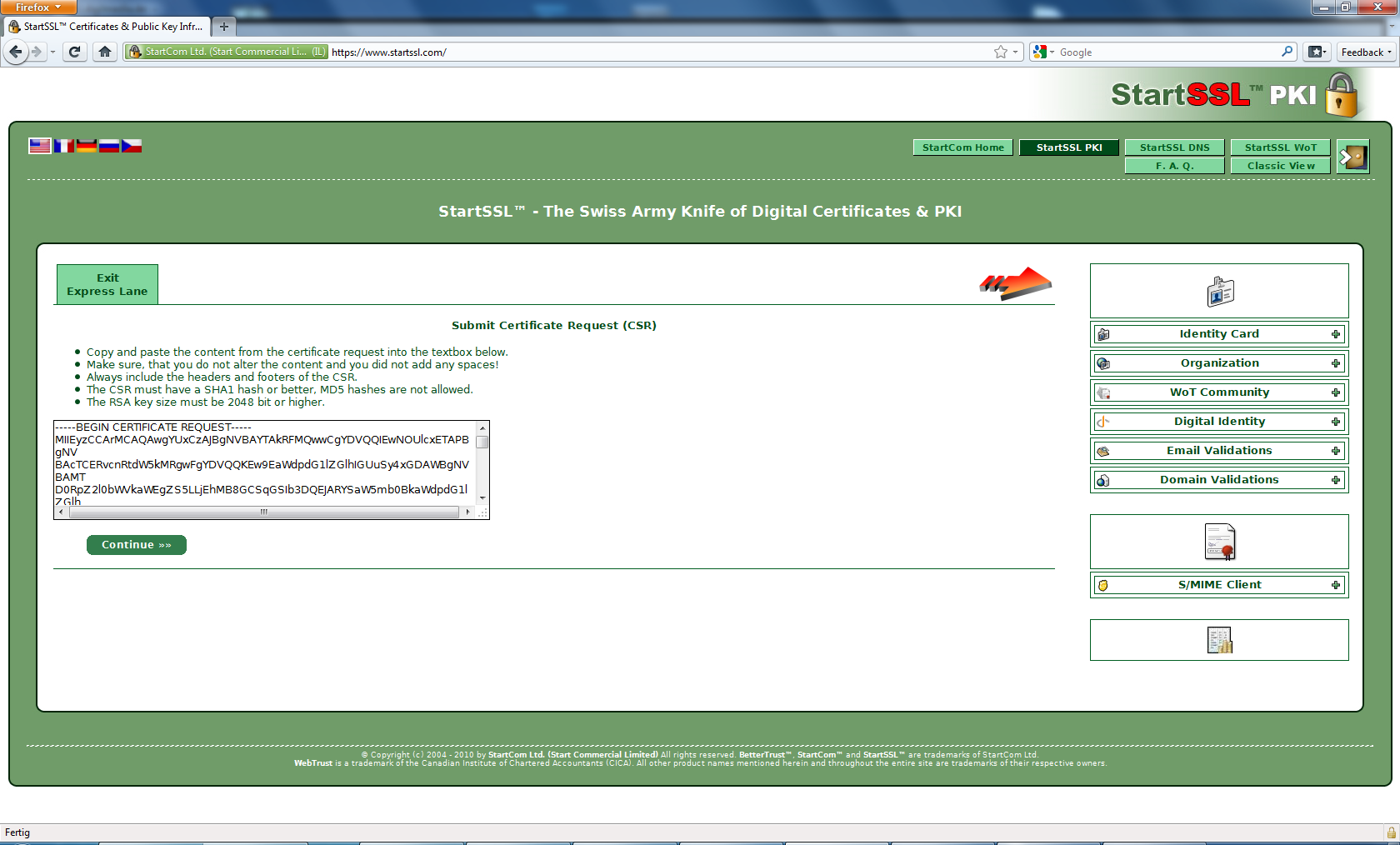Click Exit Express Lane button
Screen dimensions: 1400x845
pyautogui.click(x=107, y=285)
